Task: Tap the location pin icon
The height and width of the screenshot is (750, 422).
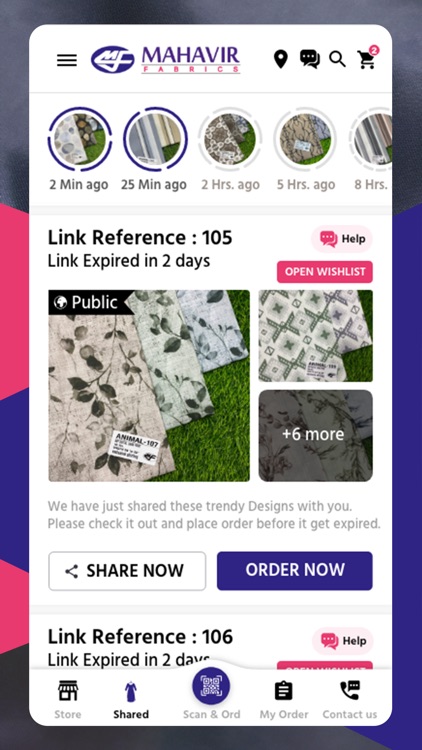Action: [x=281, y=59]
